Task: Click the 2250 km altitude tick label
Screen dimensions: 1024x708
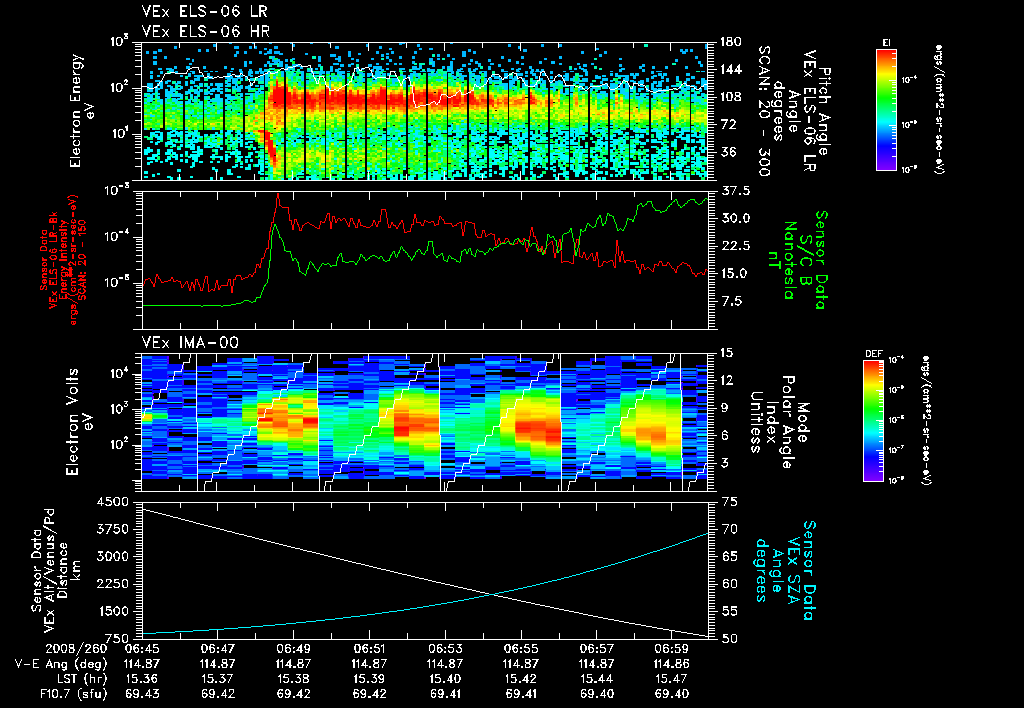Action: coord(113,584)
